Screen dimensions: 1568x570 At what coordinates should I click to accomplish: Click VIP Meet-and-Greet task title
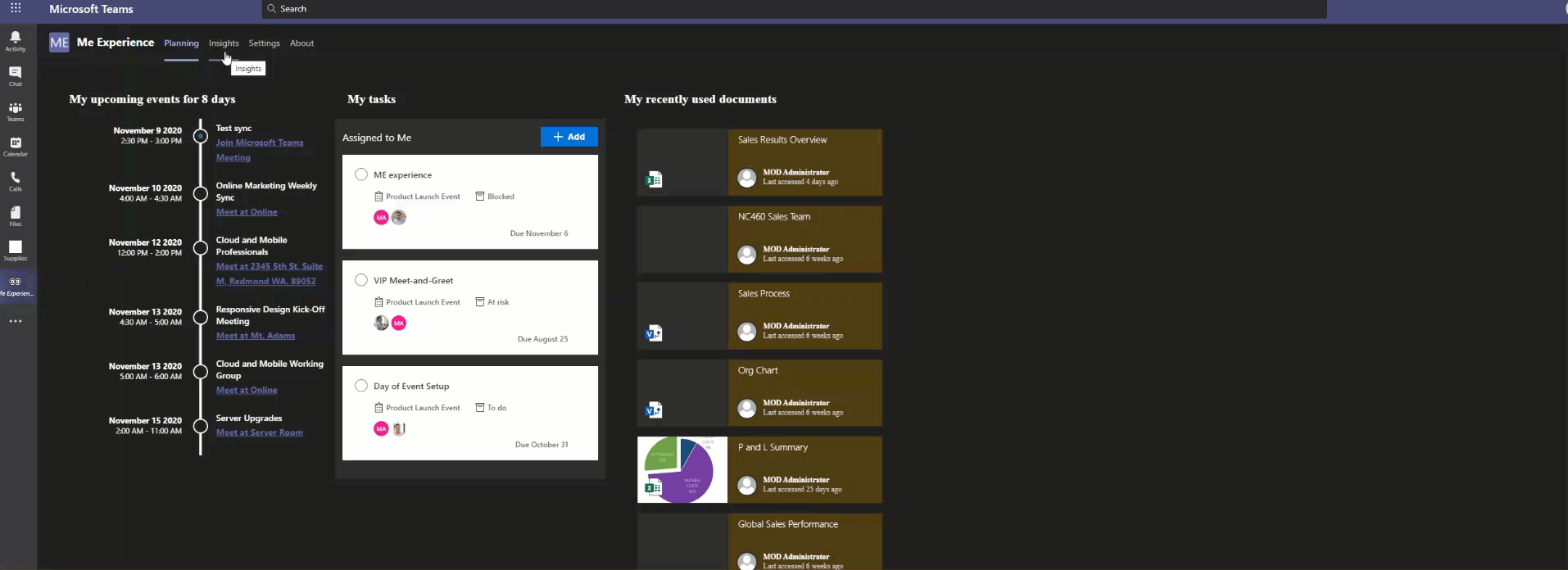(x=414, y=280)
